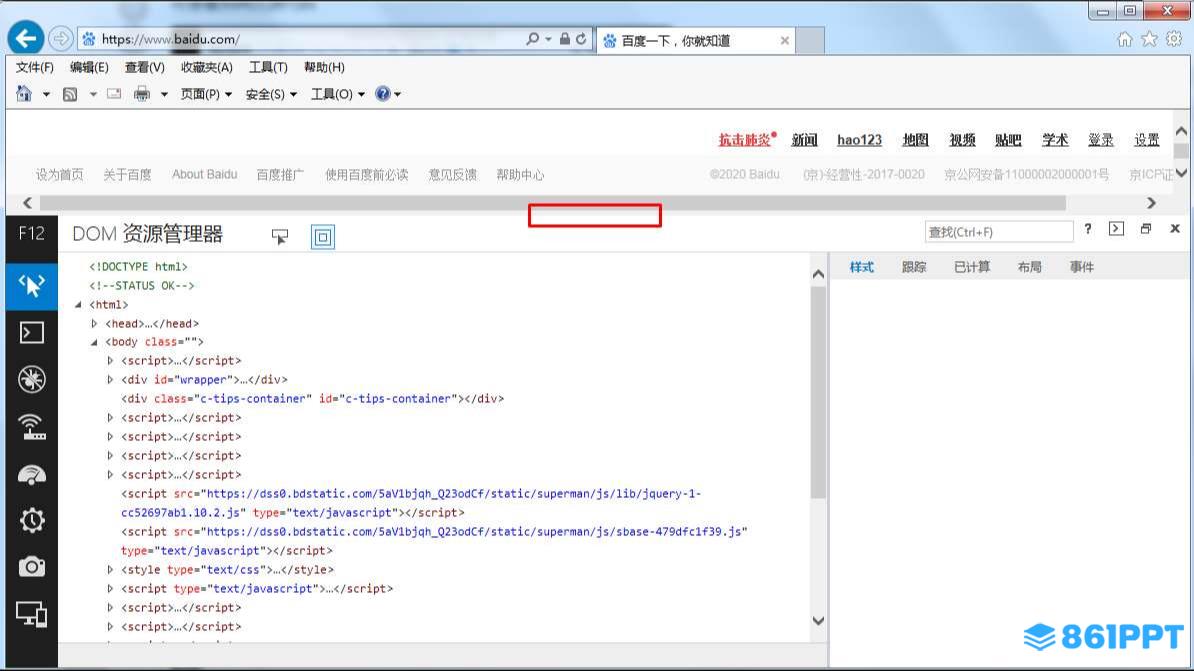This screenshot has width=1194, height=671.
Task: Open the Debugger bug icon in F12 sidebar
Action: (x=31, y=379)
